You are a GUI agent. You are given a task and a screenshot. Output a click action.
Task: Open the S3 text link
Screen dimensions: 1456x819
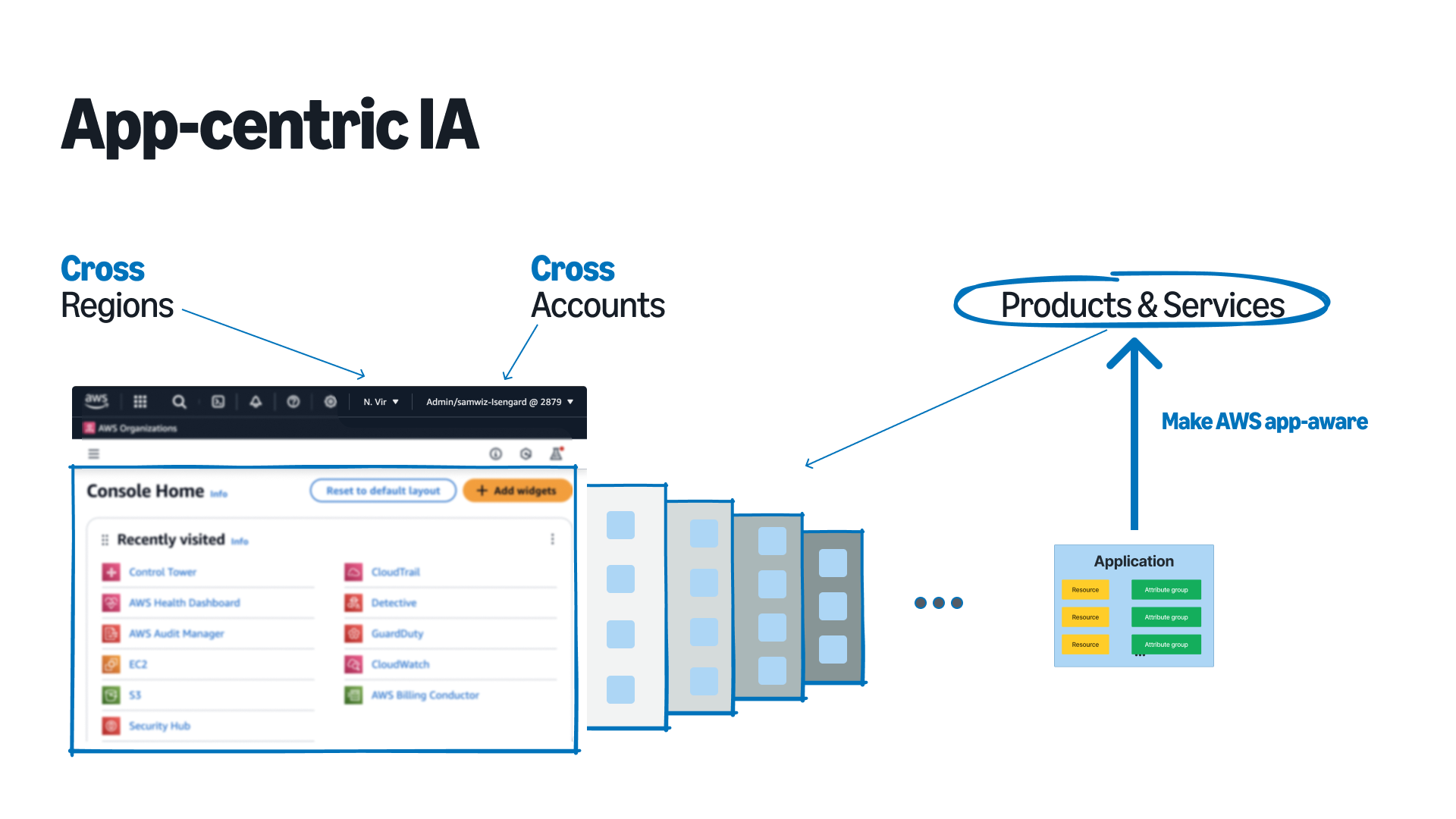point(135,695)
